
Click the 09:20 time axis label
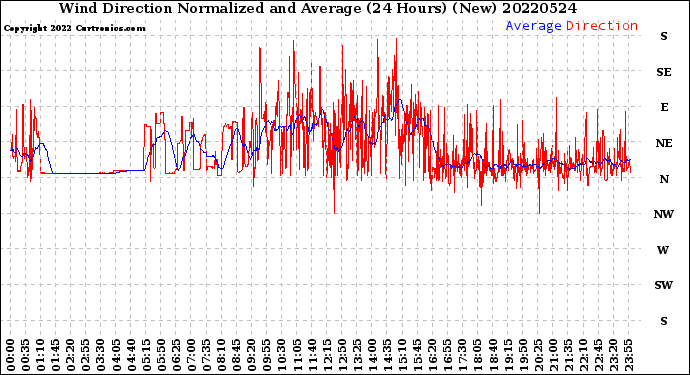[x=251, y=355]
